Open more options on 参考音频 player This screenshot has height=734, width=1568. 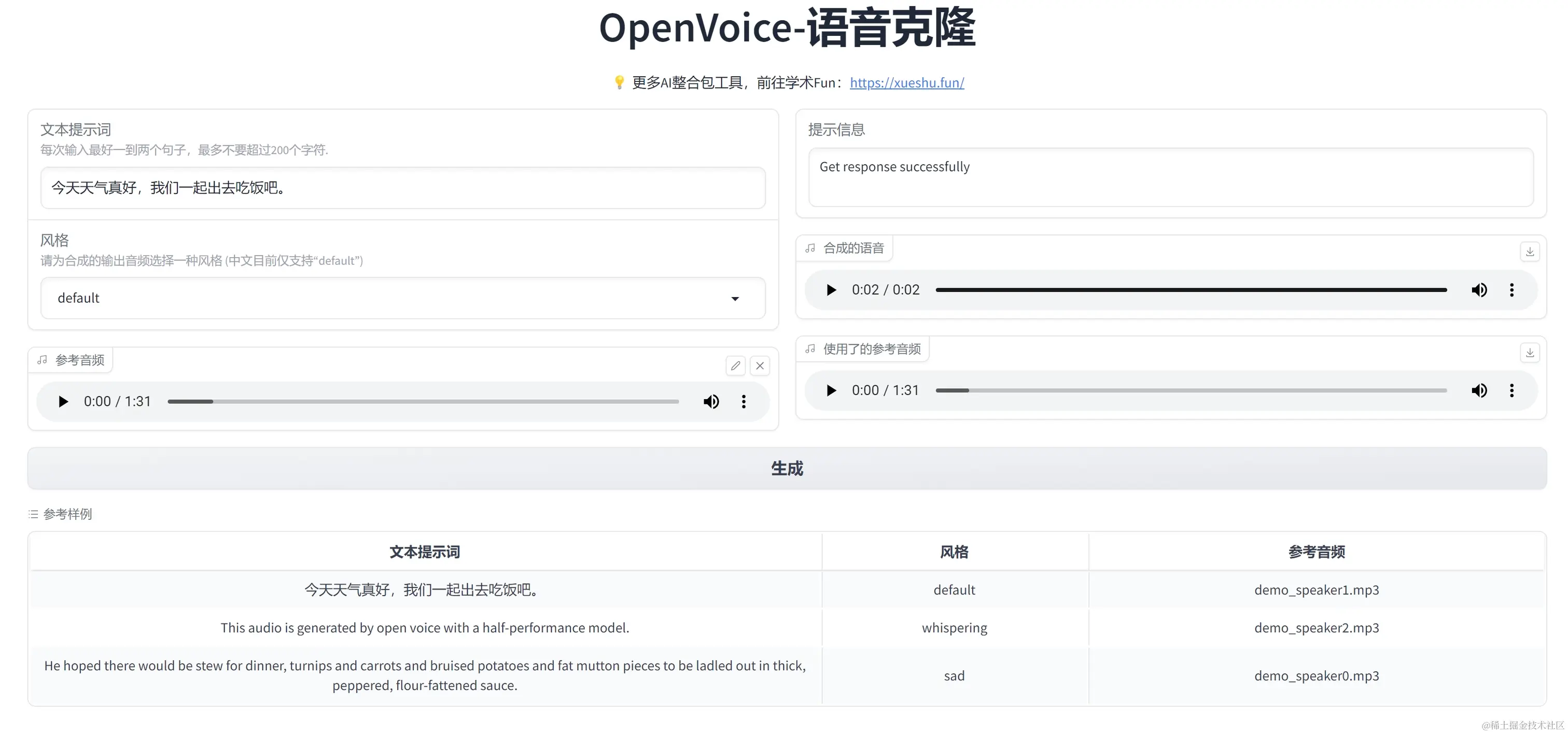click(743, 402)
